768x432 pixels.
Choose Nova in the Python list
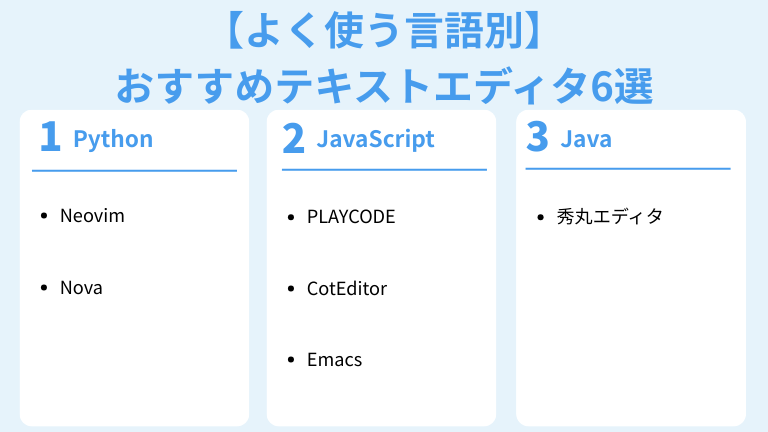click(81, 288)
